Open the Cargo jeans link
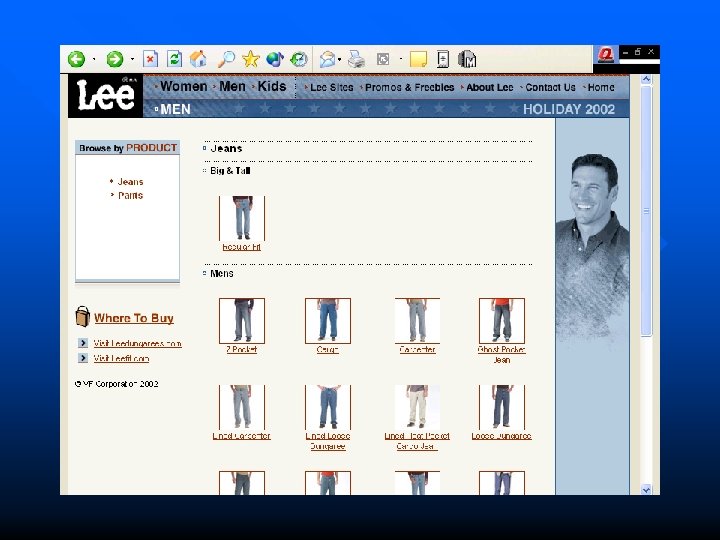This screenshot has width=720, height=540. coord(327,349)
